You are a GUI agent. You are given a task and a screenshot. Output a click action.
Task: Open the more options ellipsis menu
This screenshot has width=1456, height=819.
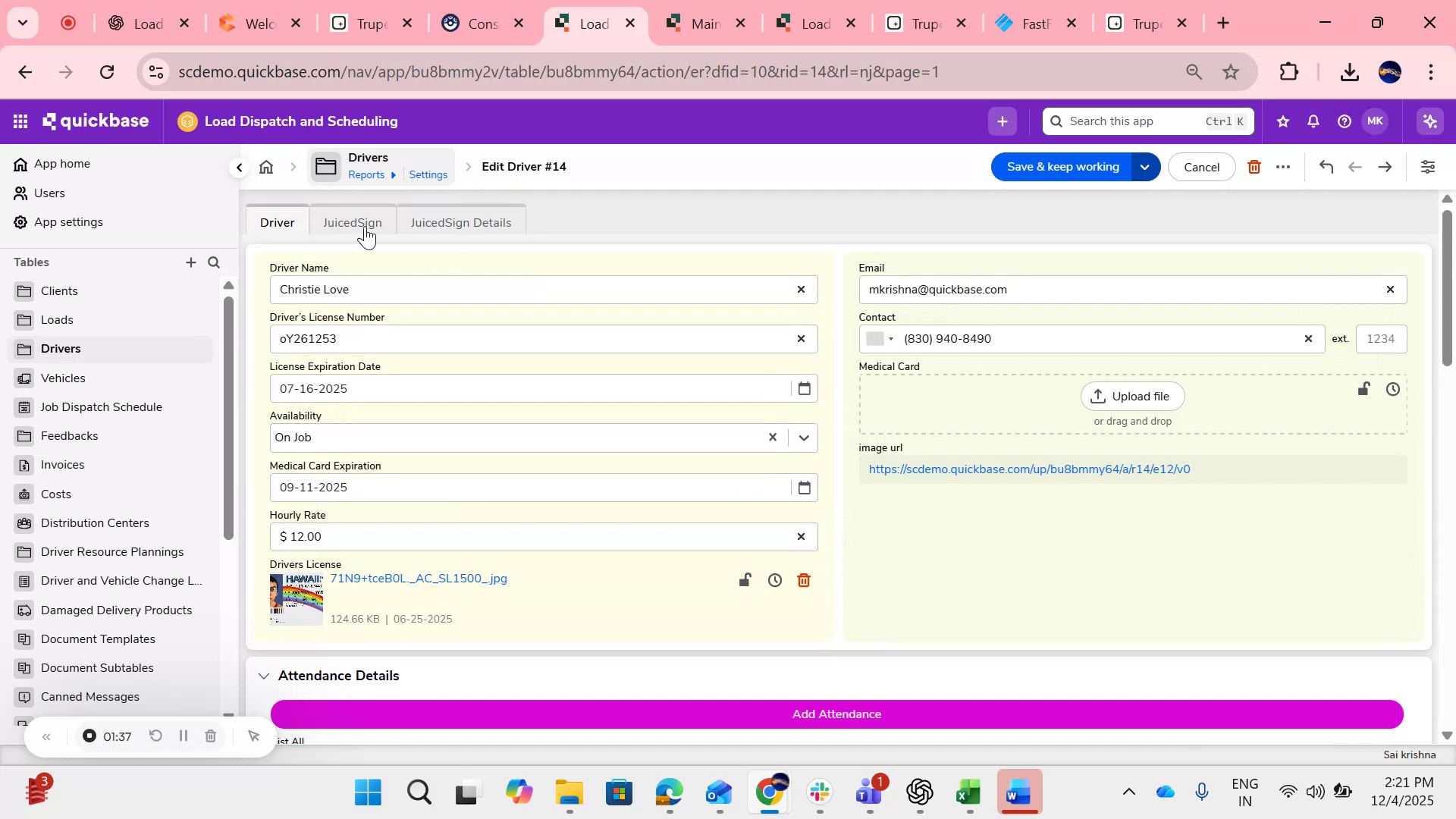point(1283,167)
